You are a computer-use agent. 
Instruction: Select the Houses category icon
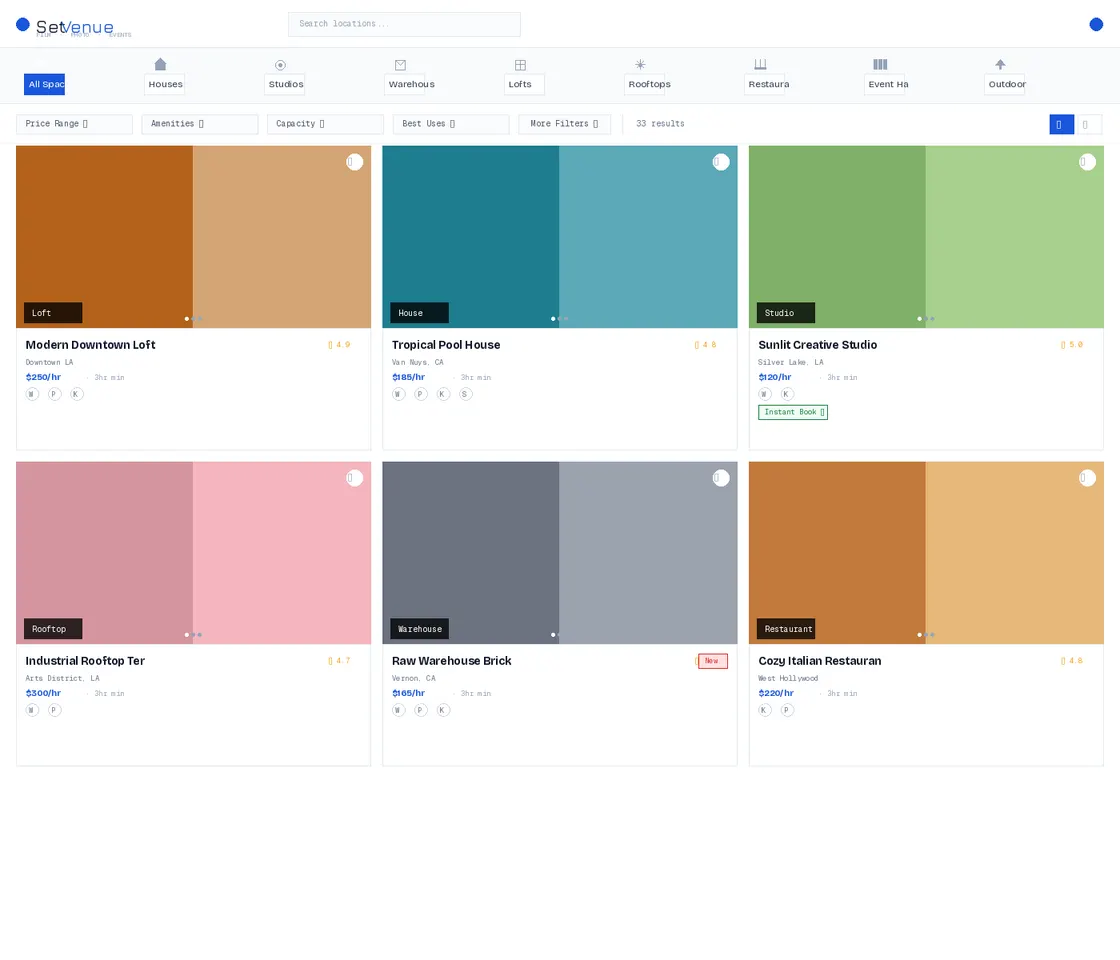click(x=160, y=65)
